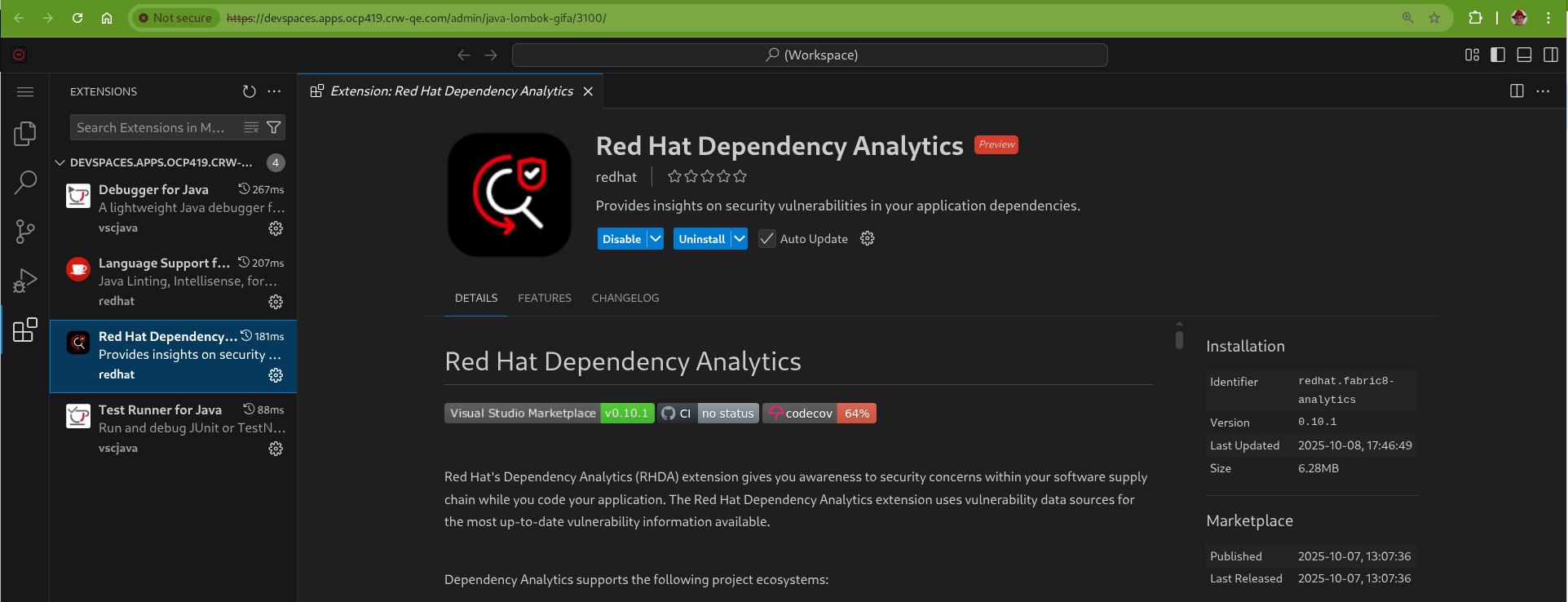1568x602 pixels.
Task: Select the Extensions view icon
Action: tap(25, 330)
